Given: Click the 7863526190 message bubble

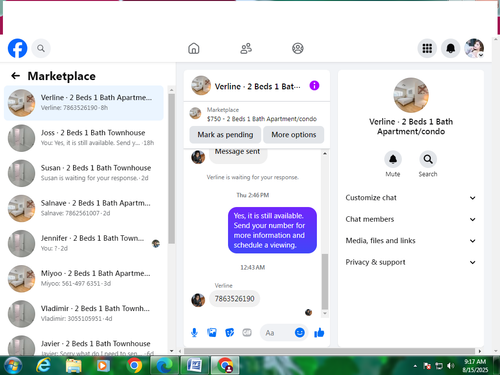Looking at the screenshot, I should 235,299.
